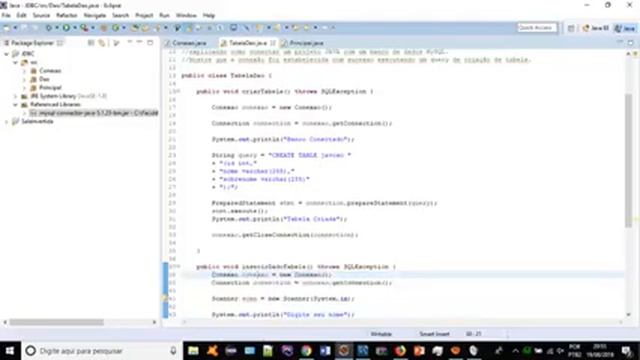The width and height of the screenshot is (640, 360).
Task: Open the Project menu
Action: click(144, 16)
